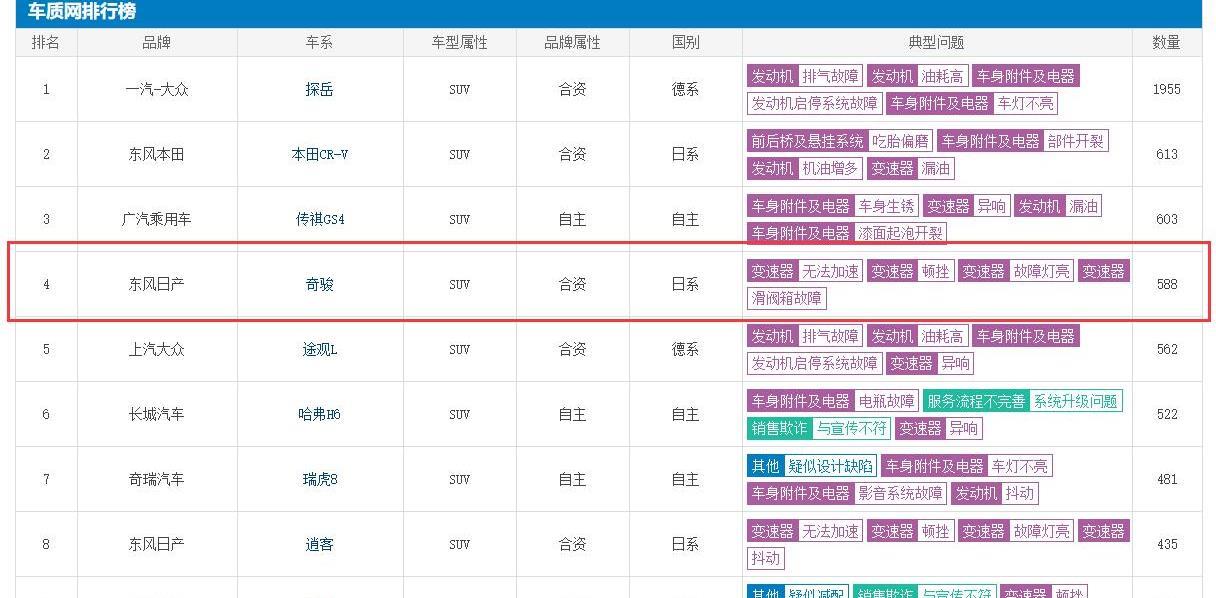Click the 系统升级问题 tag

[x=1076, y=401]
